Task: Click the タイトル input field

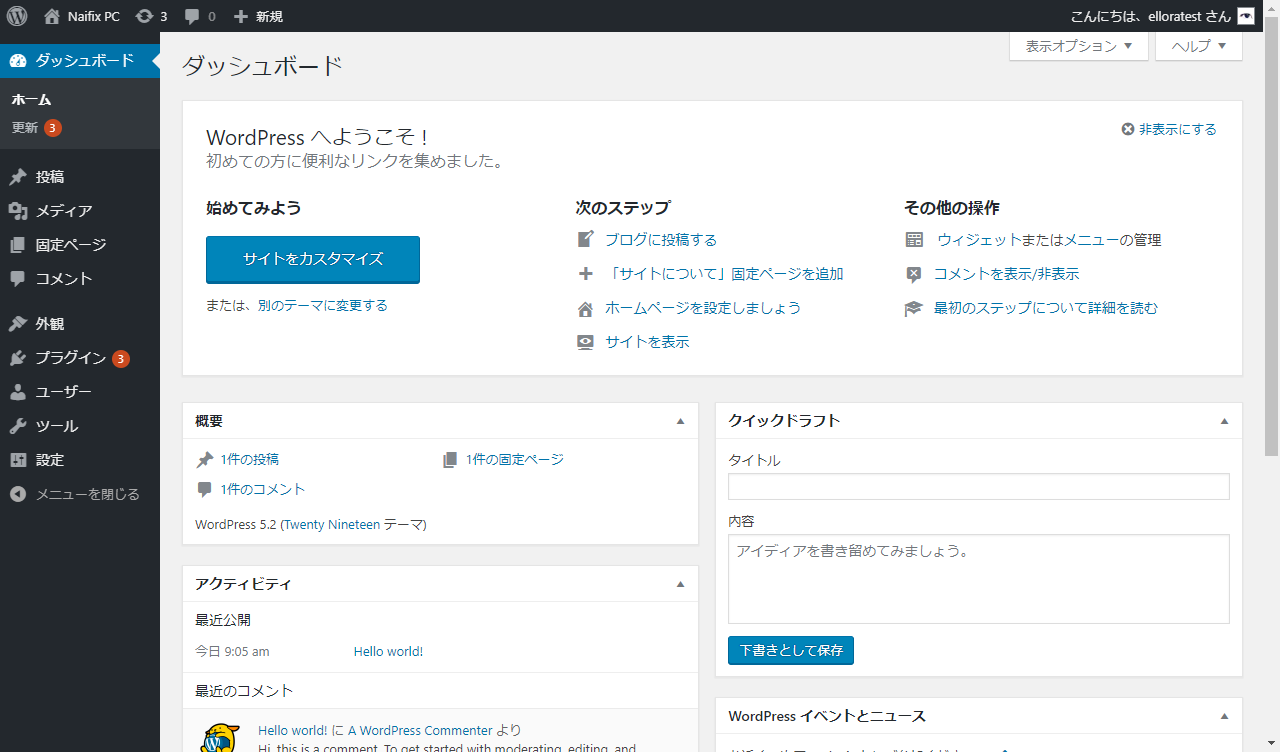Action: (x=978, y=487)
